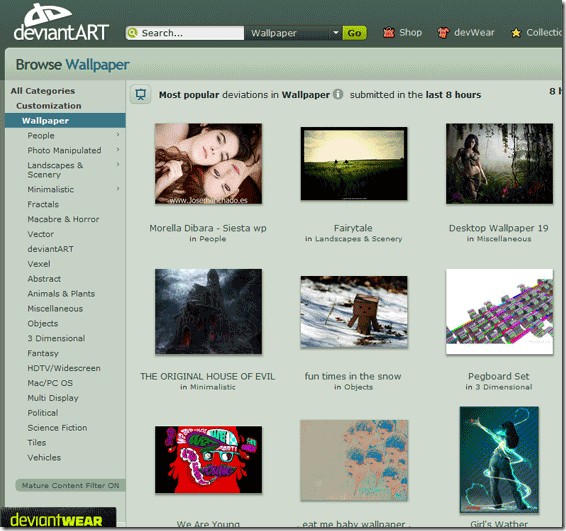Open the Multi Display category
566x531 pixels.
click(53, 398)
